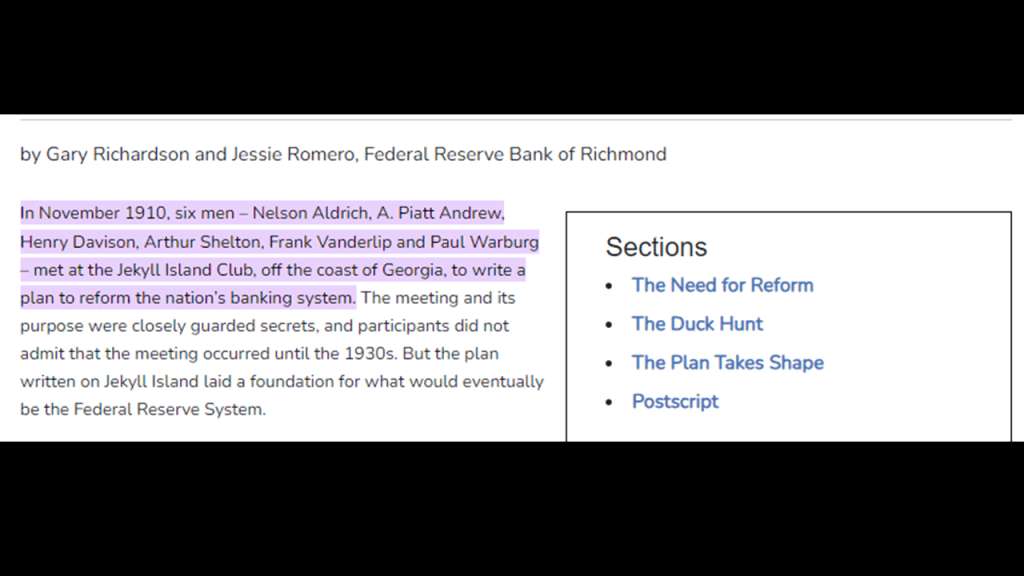Open the Postscript section link
The image size is (1024, 576).
pyautogui.click(x=675, y=402)
